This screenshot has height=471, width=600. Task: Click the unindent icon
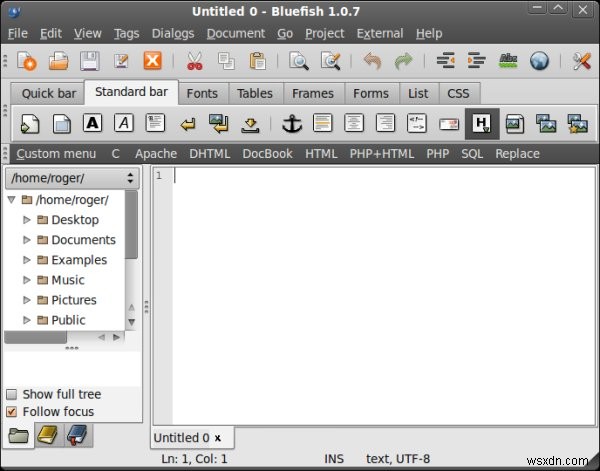coord(445,61)
